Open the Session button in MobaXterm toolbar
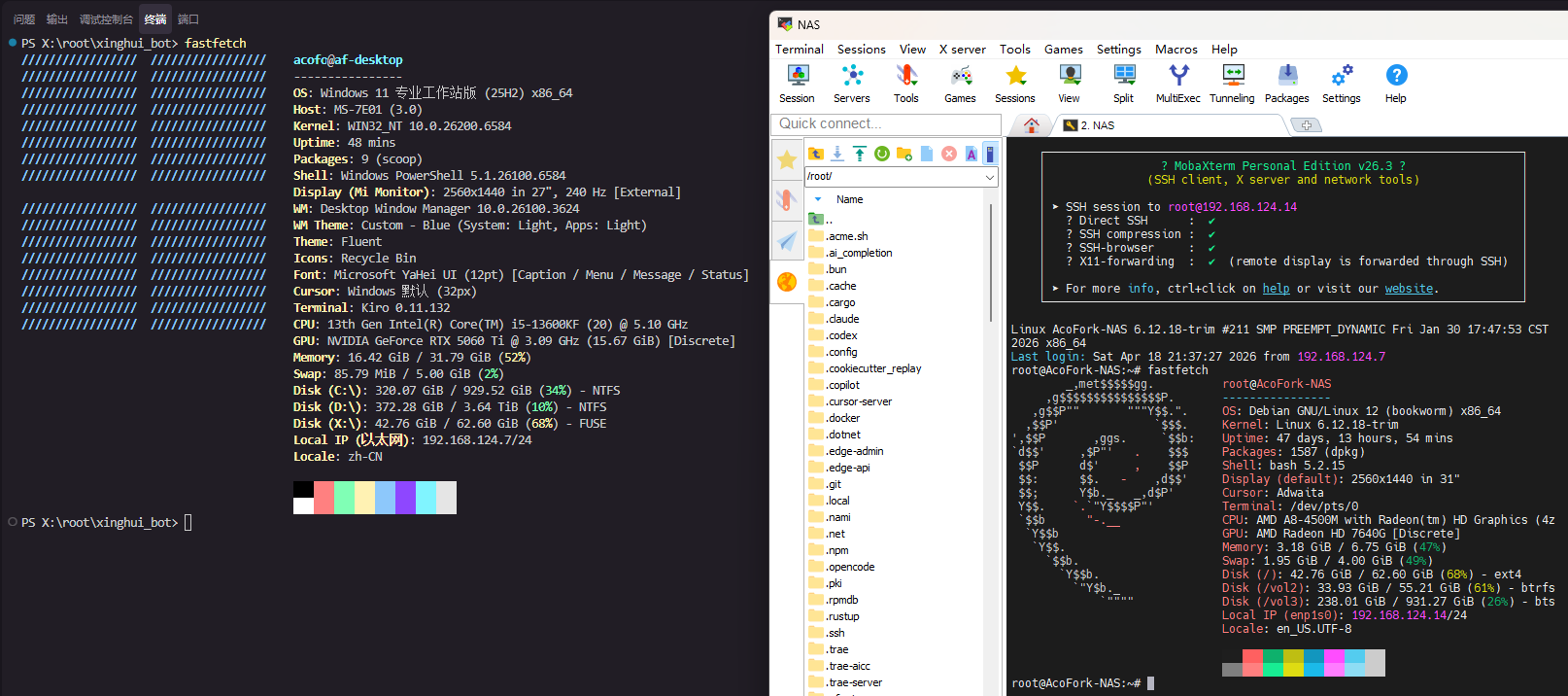Screen dimensions: 1568x696 (797, 84)
